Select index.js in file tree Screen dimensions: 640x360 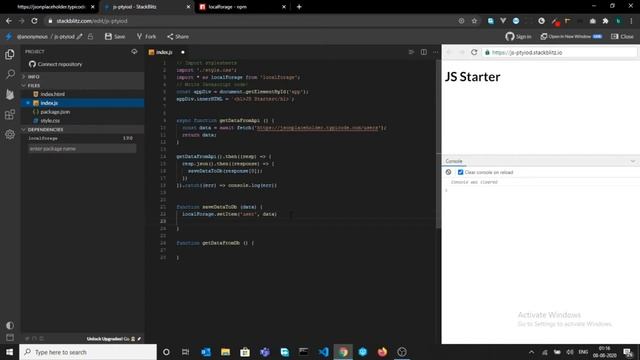coord(82,103)
